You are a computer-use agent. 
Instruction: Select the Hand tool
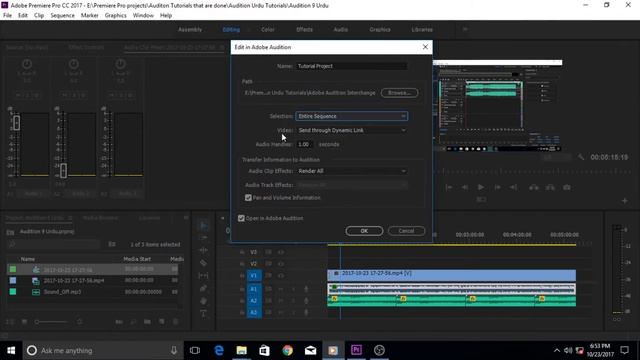click(203, 301)
